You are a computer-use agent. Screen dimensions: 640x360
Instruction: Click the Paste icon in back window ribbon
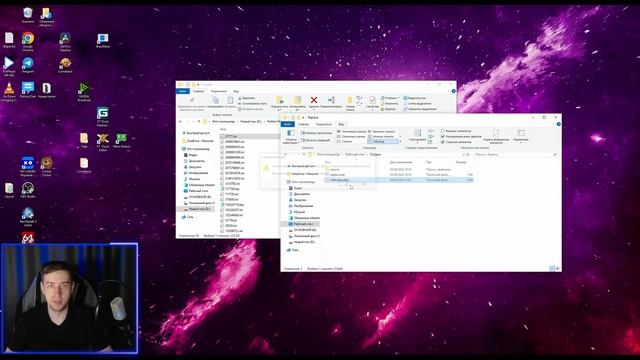(x=230, y=100)
